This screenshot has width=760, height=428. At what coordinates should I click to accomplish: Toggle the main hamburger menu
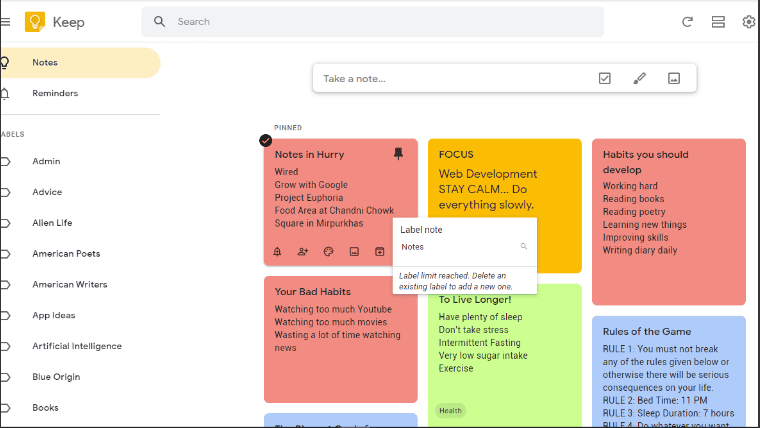coord(5,21)
